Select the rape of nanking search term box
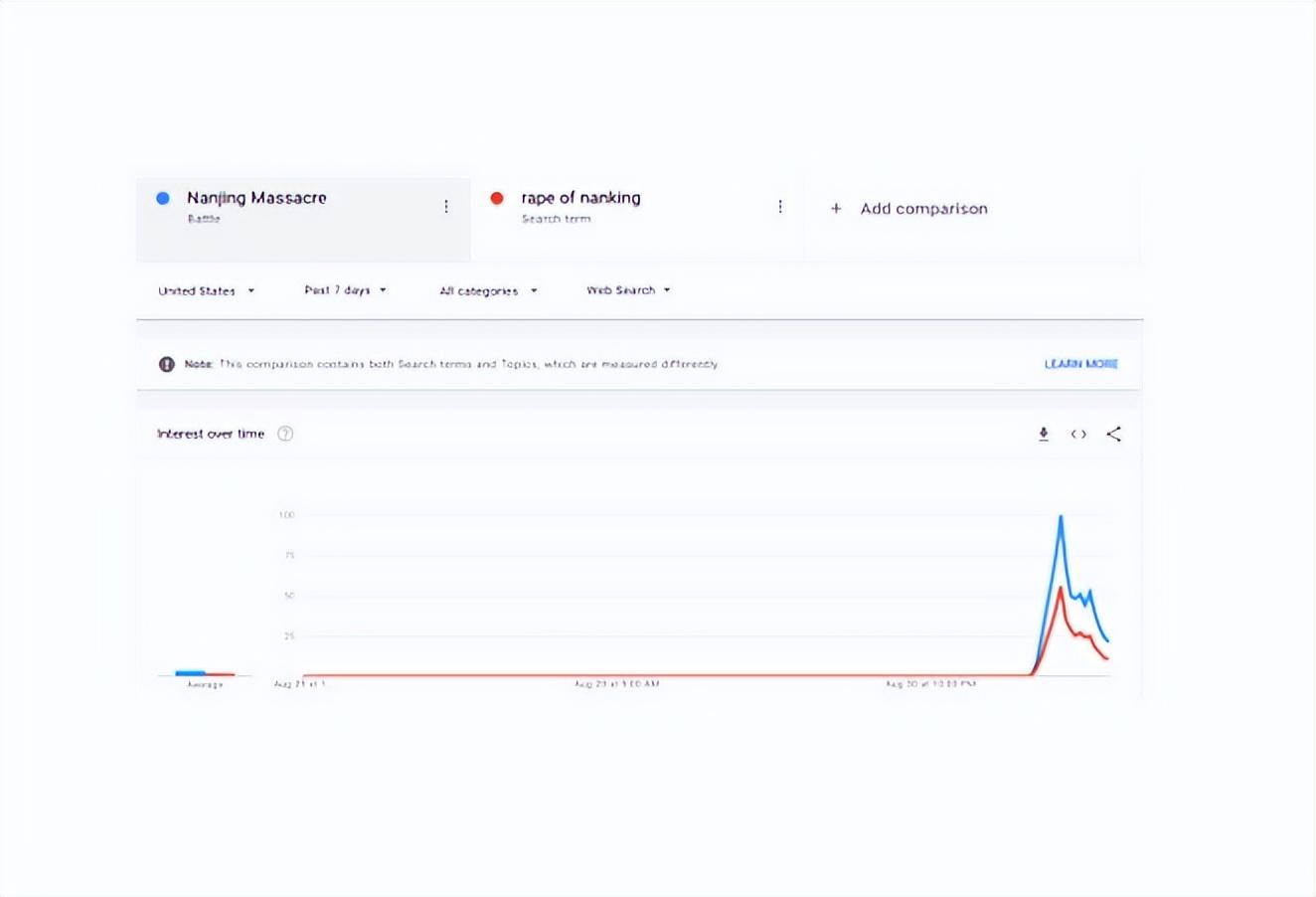The height and width of the screenshot is (897, 1316). point(637,219)
